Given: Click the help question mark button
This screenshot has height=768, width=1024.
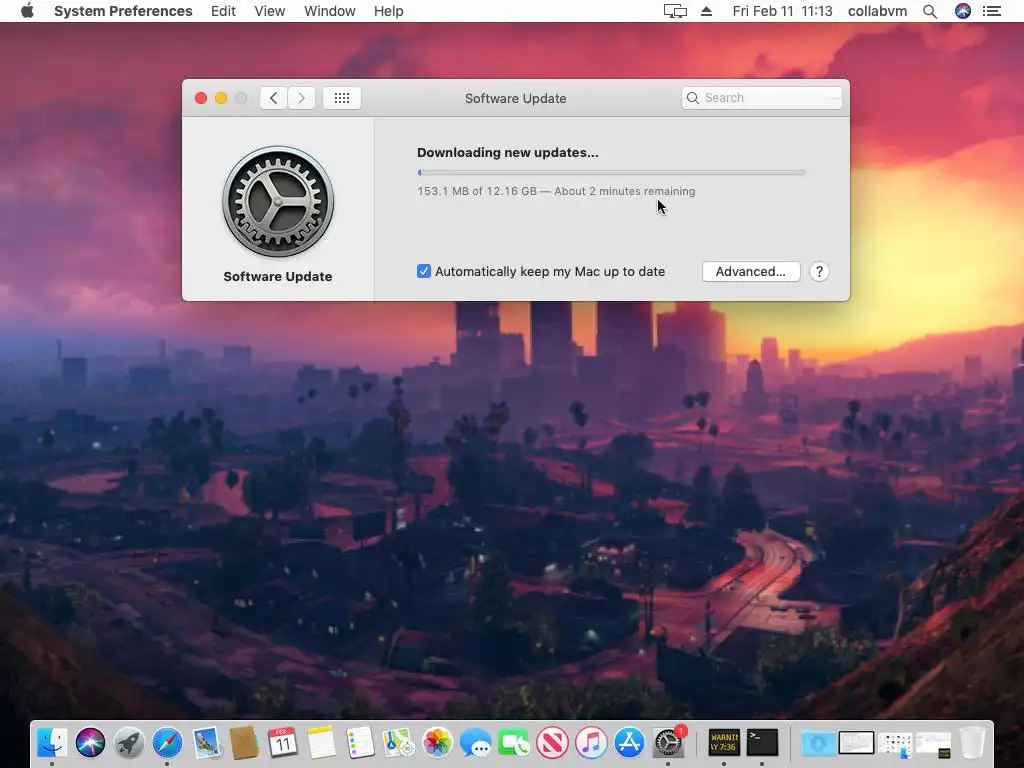Looking at the screenshot, I should coord(819,272).
